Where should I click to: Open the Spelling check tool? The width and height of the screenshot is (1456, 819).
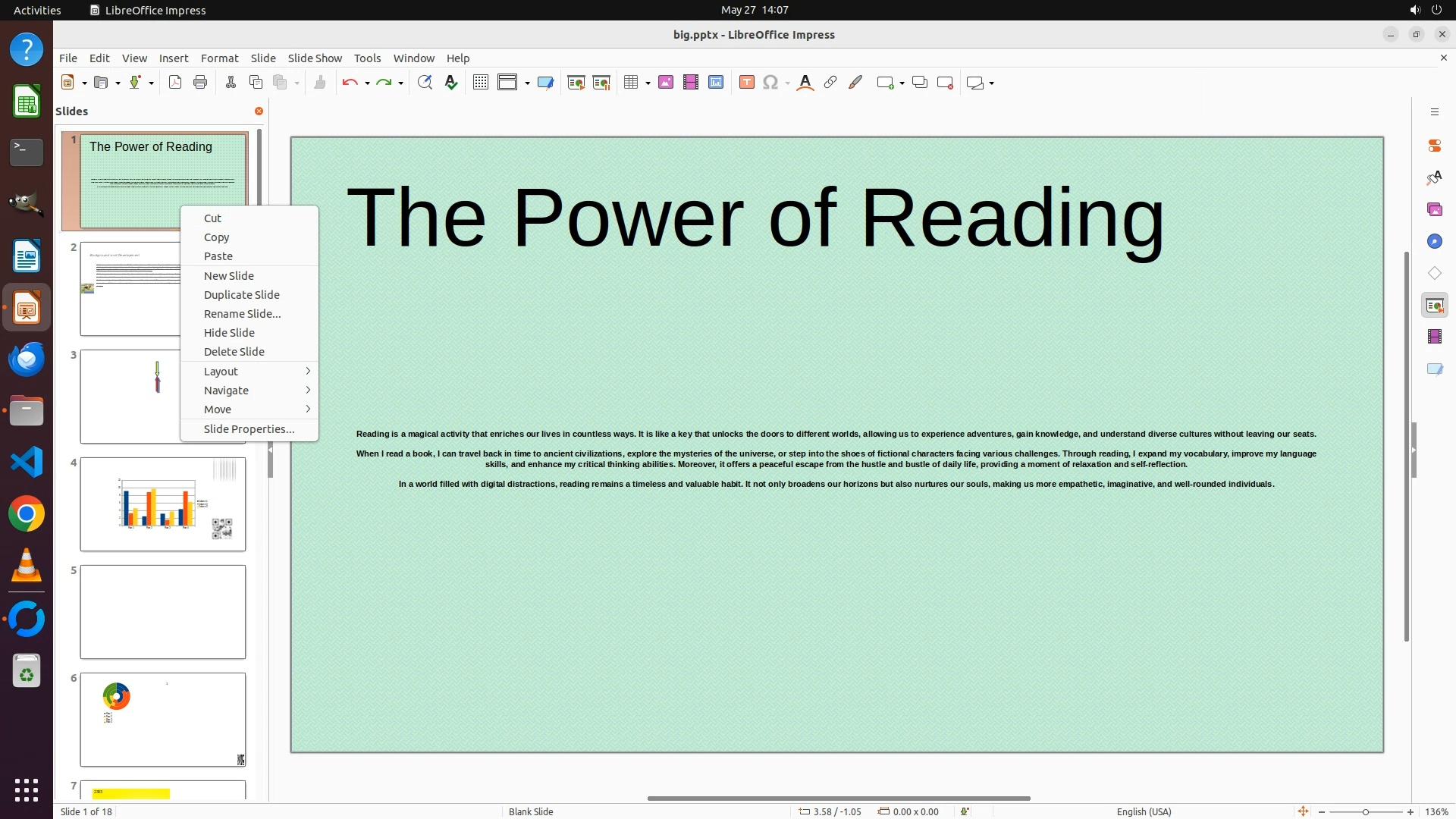tap(451, 83)
